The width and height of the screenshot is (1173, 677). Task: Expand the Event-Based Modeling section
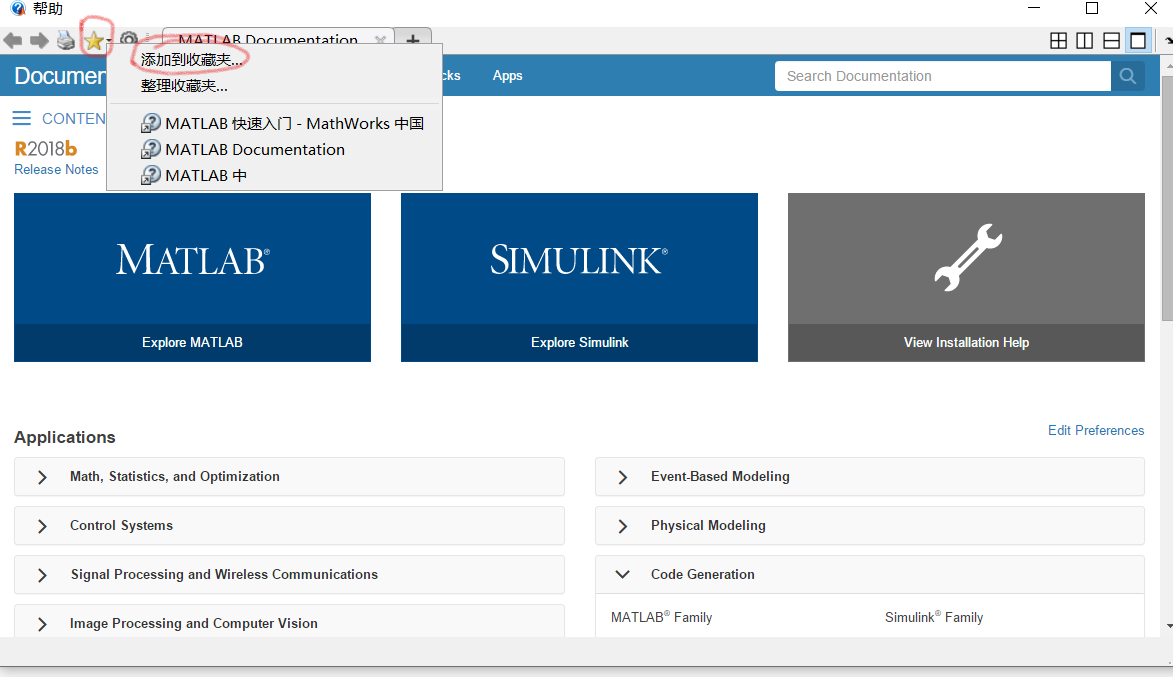869,477
